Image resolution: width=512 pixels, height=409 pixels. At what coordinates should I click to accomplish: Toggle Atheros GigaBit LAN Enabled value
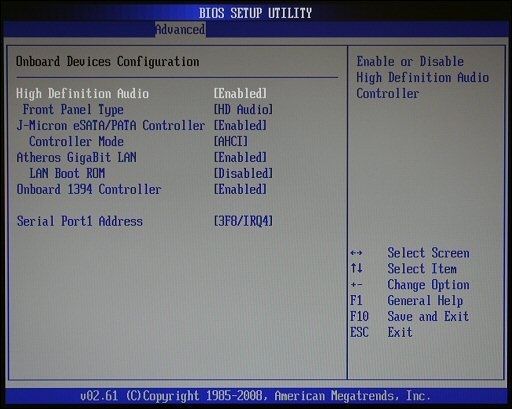pos(240,158)
